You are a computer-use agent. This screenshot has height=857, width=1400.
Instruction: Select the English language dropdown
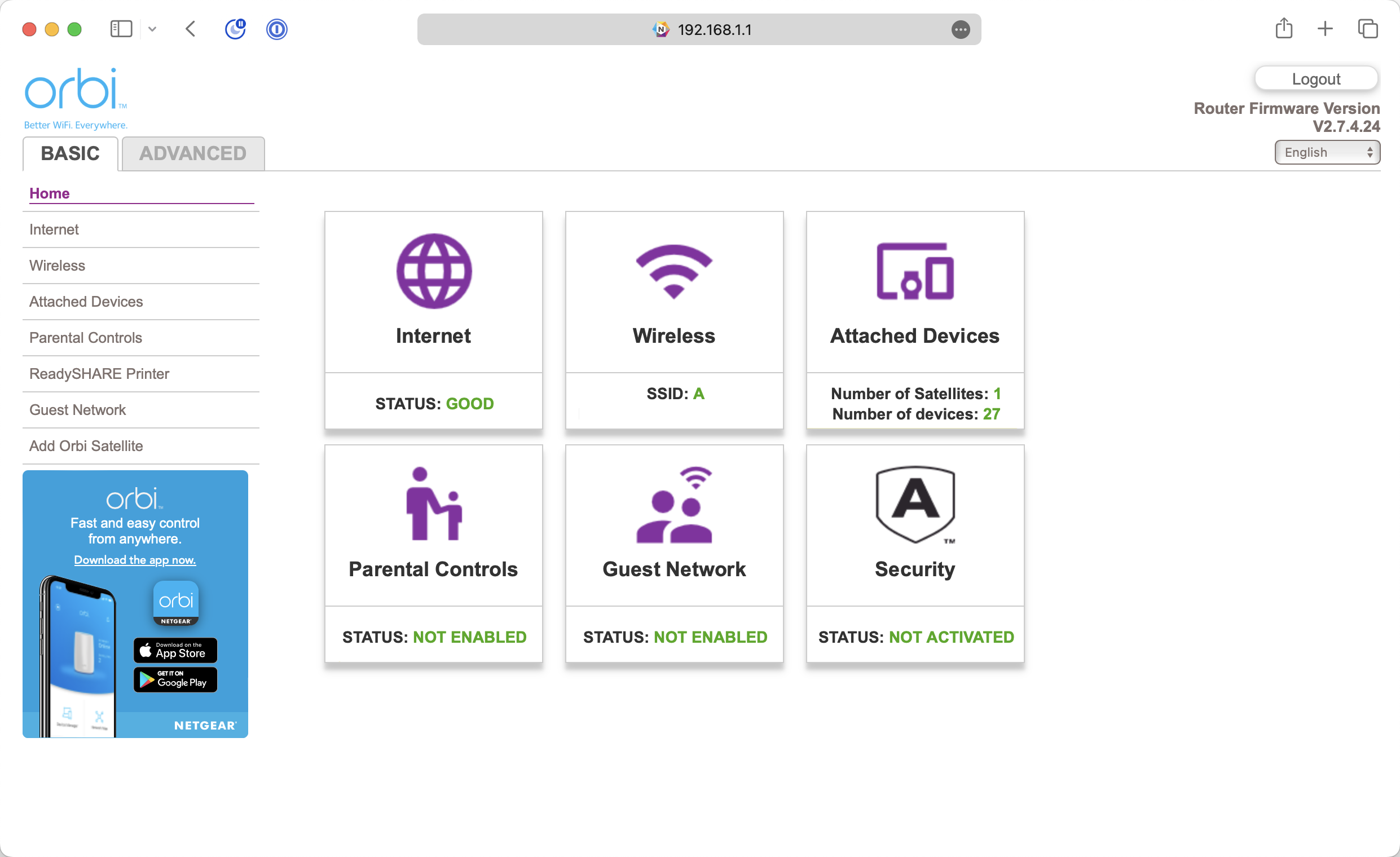point(1327,152)
